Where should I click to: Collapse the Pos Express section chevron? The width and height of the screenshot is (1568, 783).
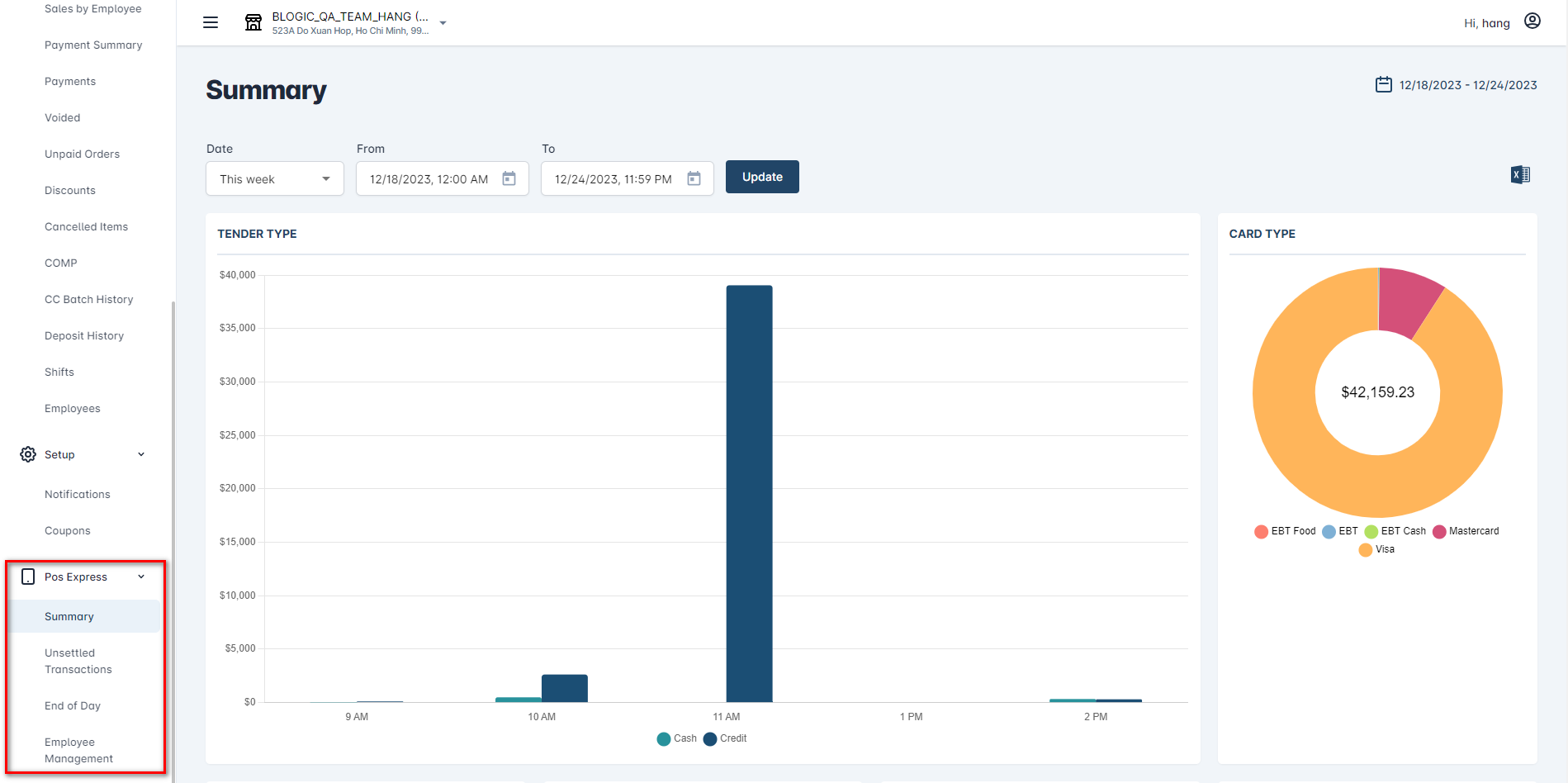pos(141,577)
